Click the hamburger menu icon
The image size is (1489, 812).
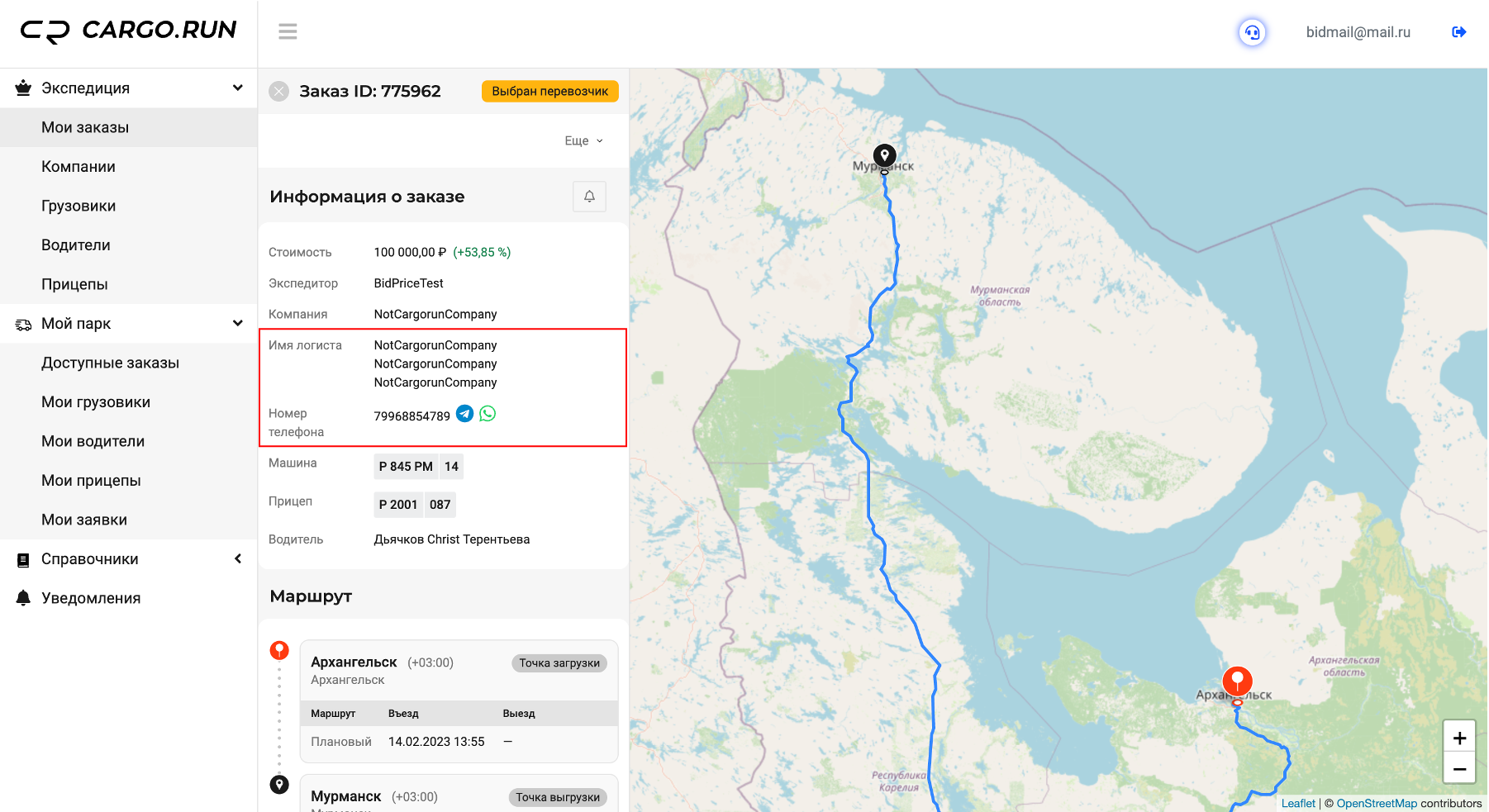tap(288, 31)
